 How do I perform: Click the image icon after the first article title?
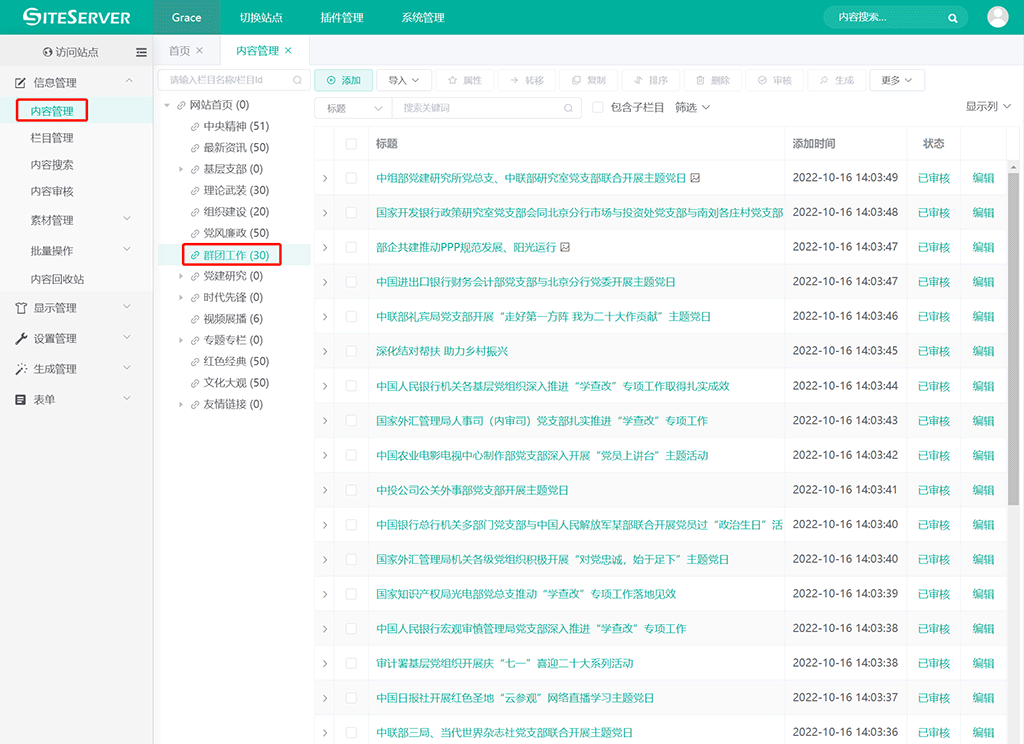[x=695, y=178]
